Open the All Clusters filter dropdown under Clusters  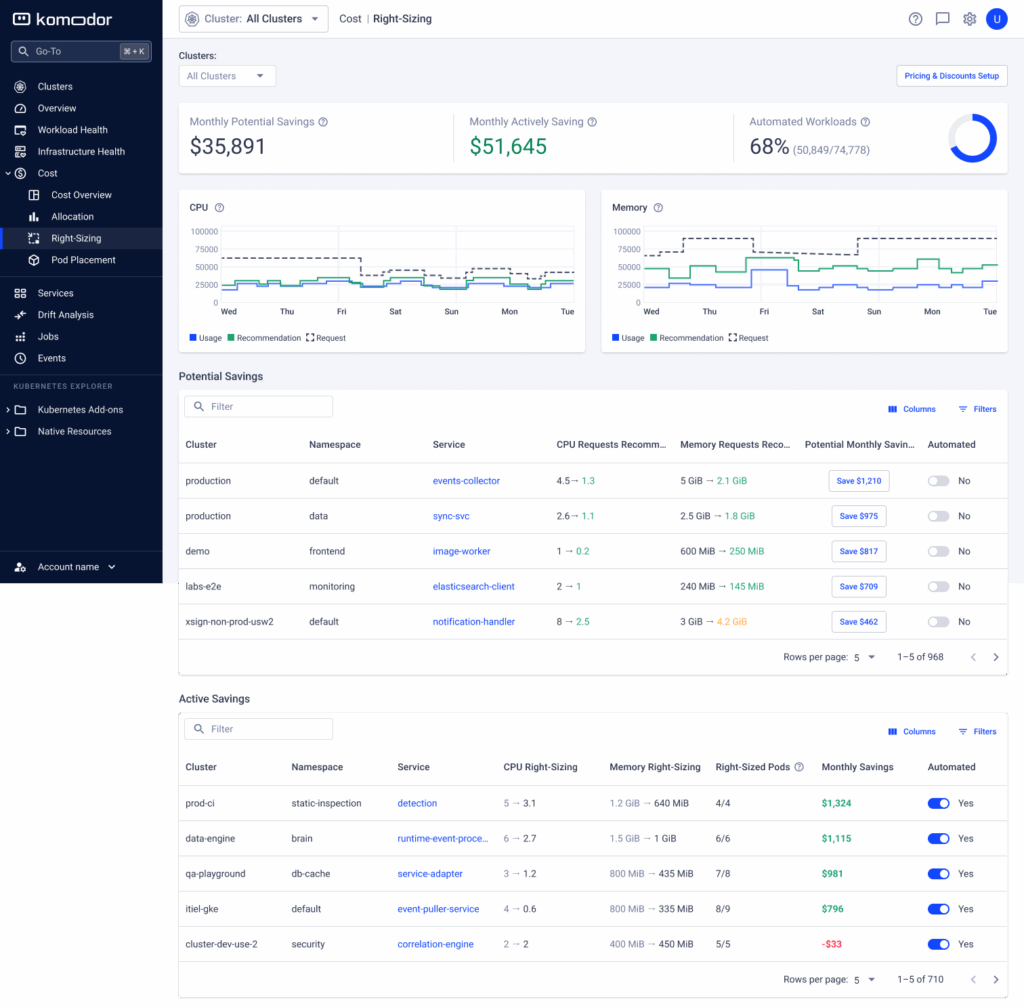coord(227,76)
